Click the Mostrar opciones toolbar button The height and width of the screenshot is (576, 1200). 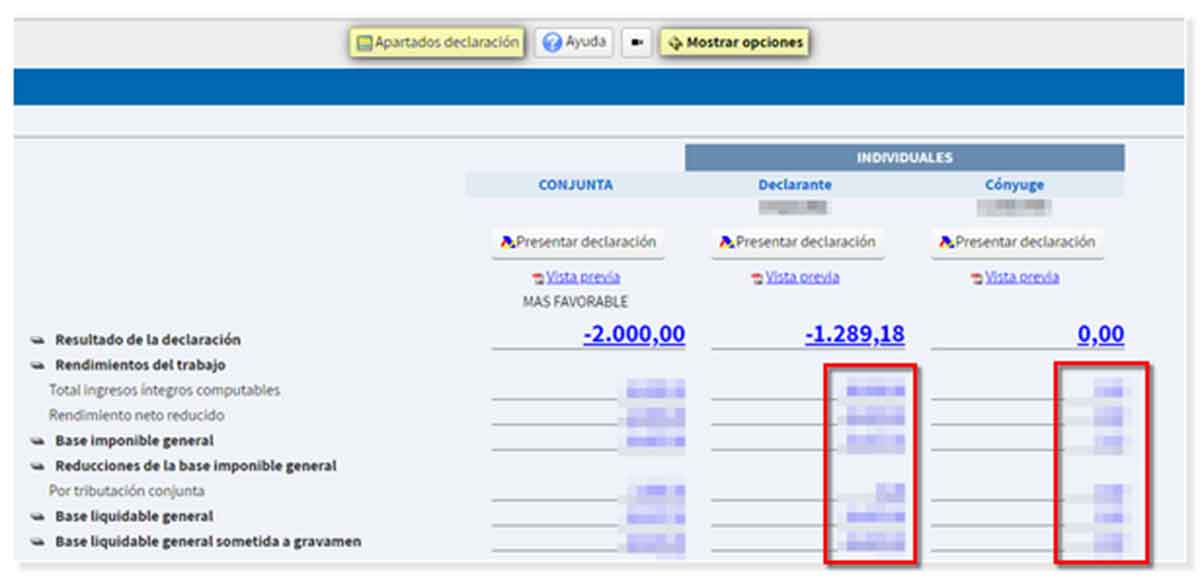pyautogui.click(x=735, y=43)
